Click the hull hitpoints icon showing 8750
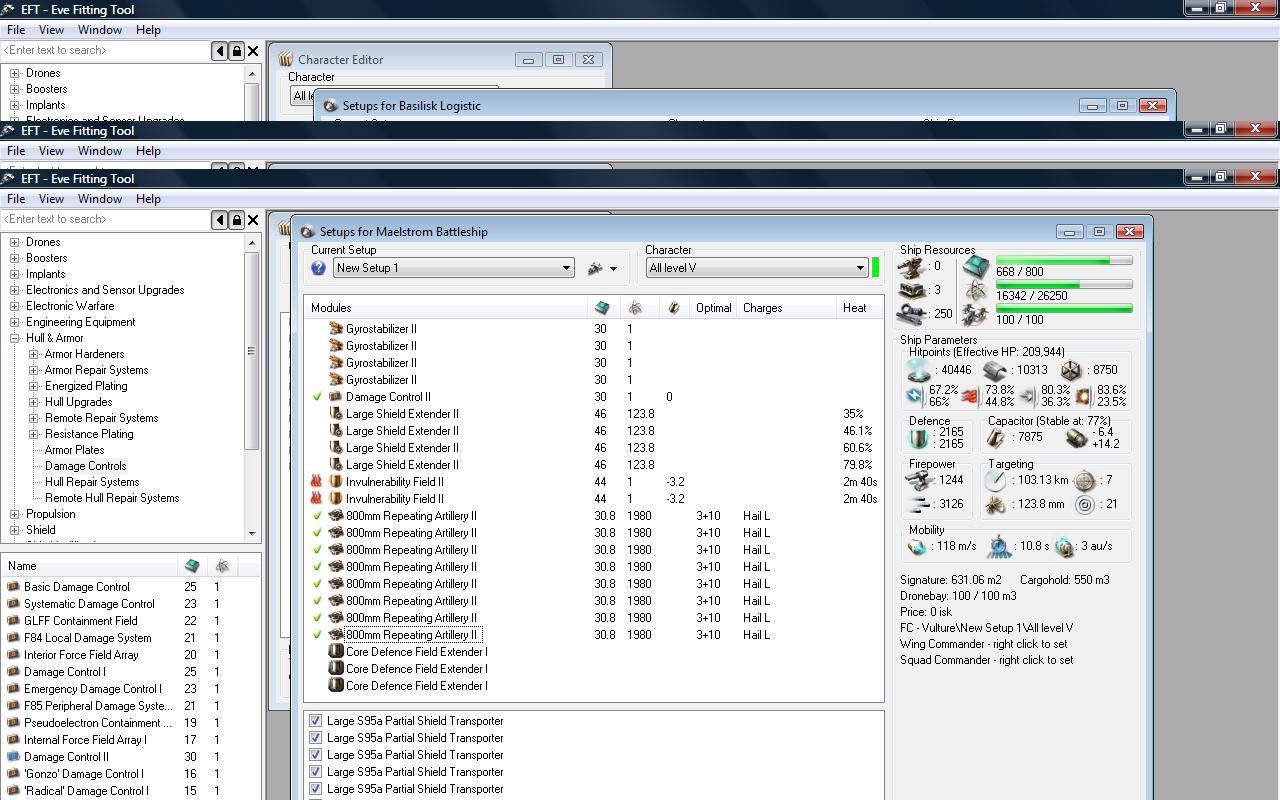Image resolution: width=1280 pixels, height=800 pixels. click(1071, 371)
